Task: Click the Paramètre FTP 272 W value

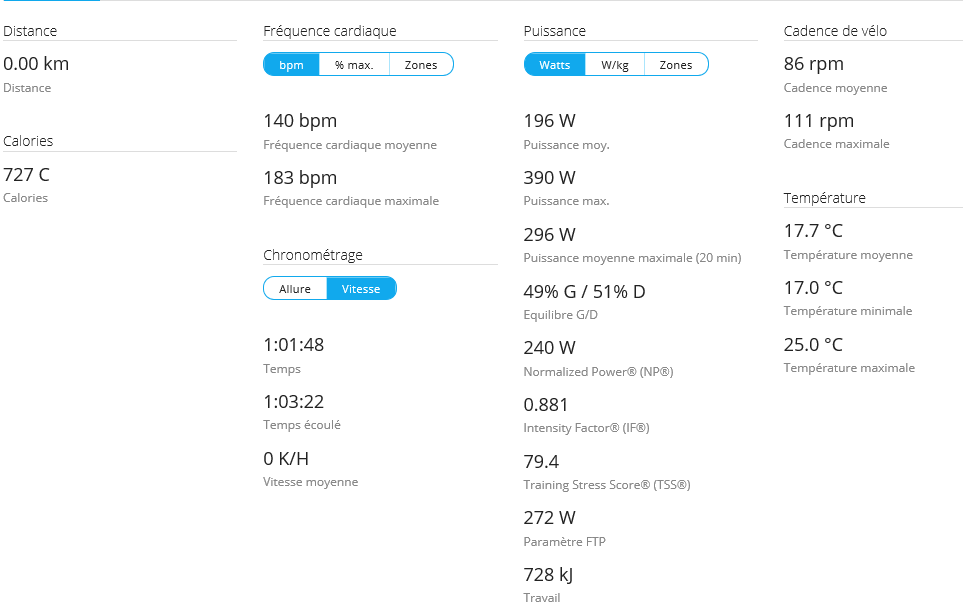Action: [x=550, y=518]
